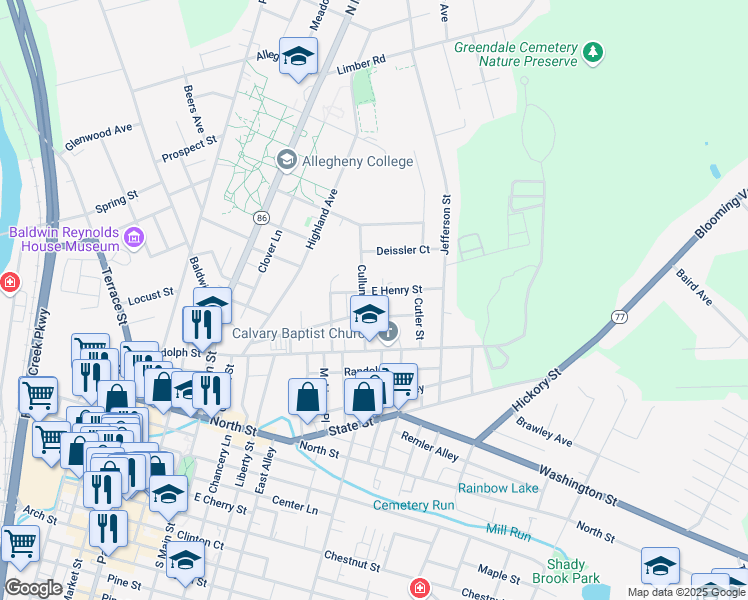Click the Washington St street label
This screenshot has height=600, width=748.
(578, 486)
